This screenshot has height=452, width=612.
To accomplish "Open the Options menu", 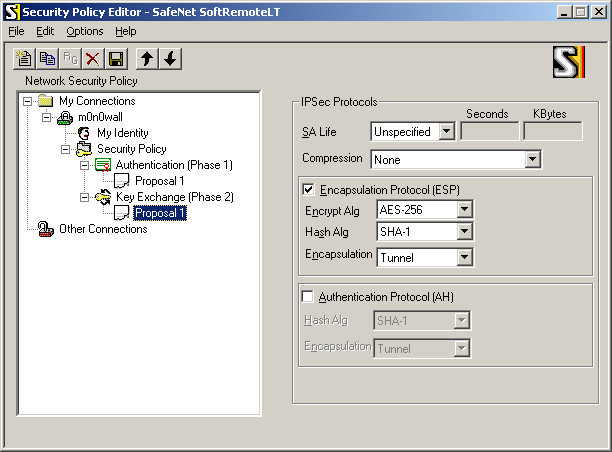I will pos(85,31).
